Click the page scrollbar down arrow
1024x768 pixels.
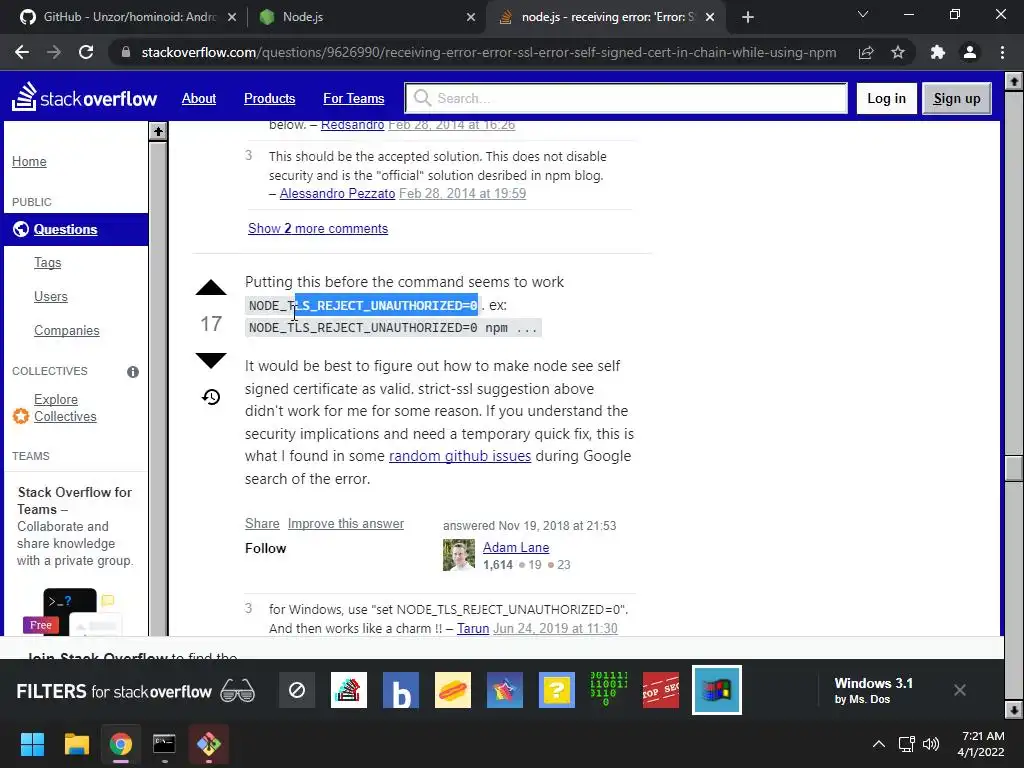coord(1014,709)
